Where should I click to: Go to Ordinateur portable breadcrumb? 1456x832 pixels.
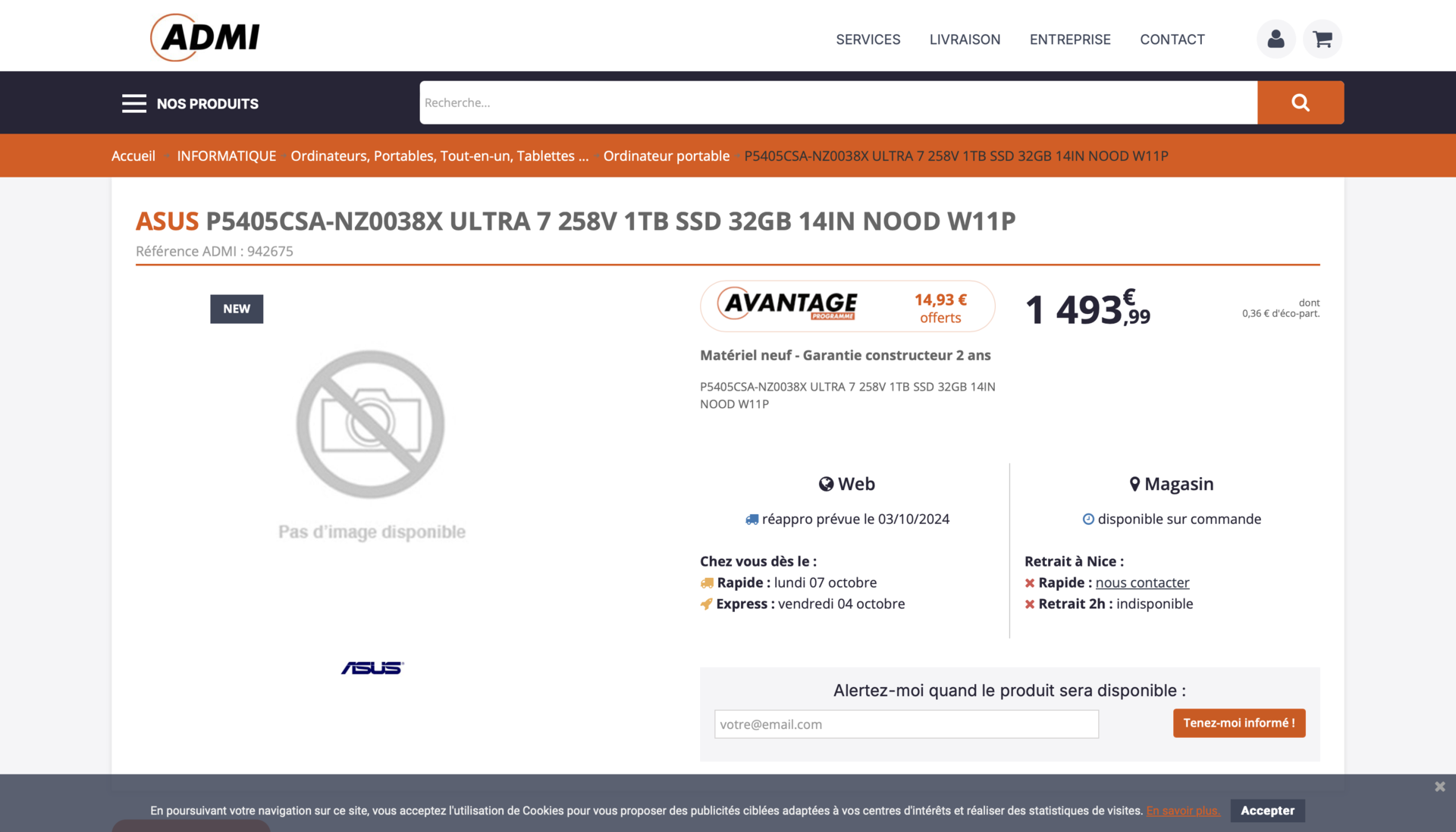666,155
